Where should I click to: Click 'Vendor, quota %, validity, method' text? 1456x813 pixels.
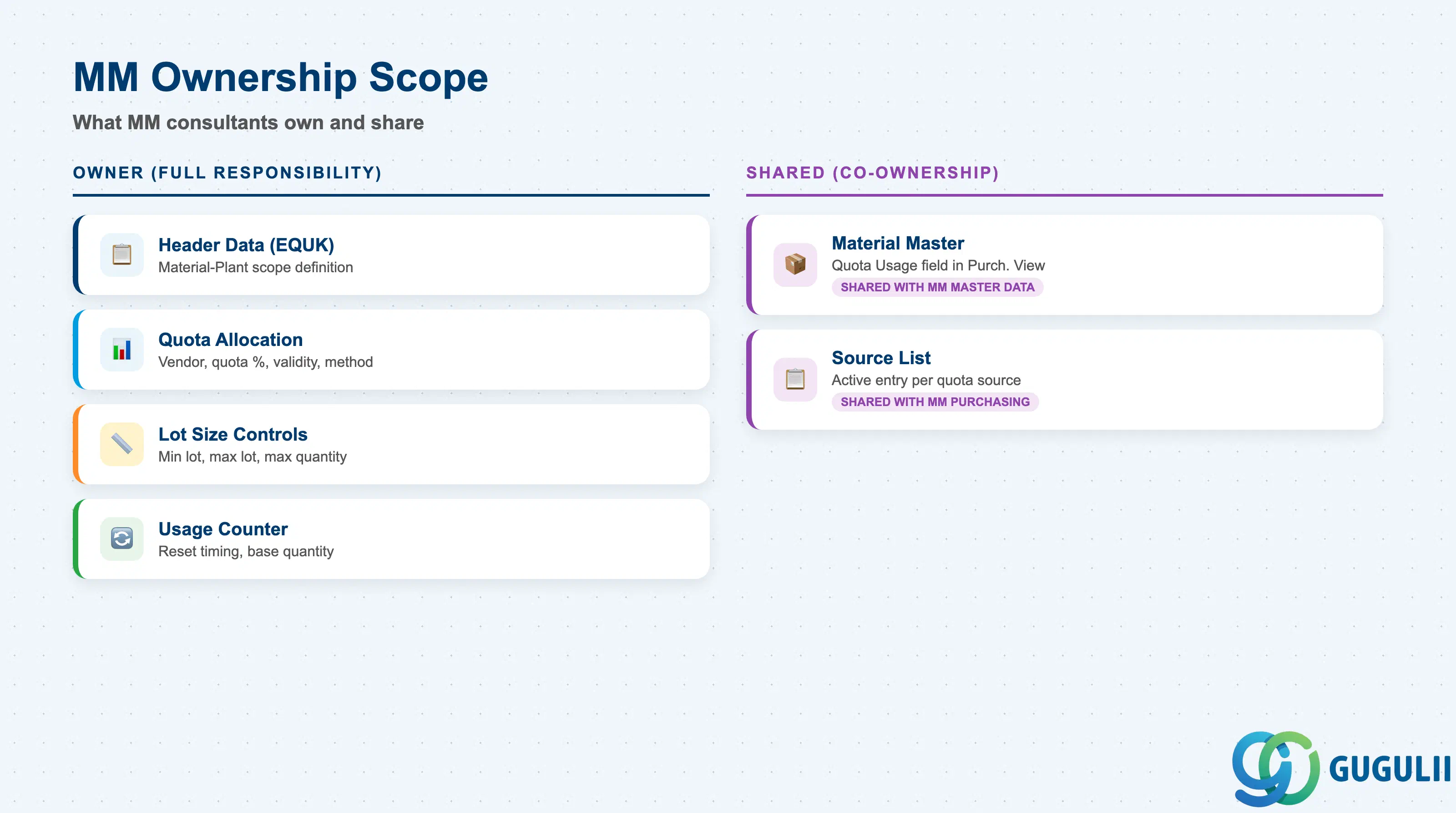point(266,362)
